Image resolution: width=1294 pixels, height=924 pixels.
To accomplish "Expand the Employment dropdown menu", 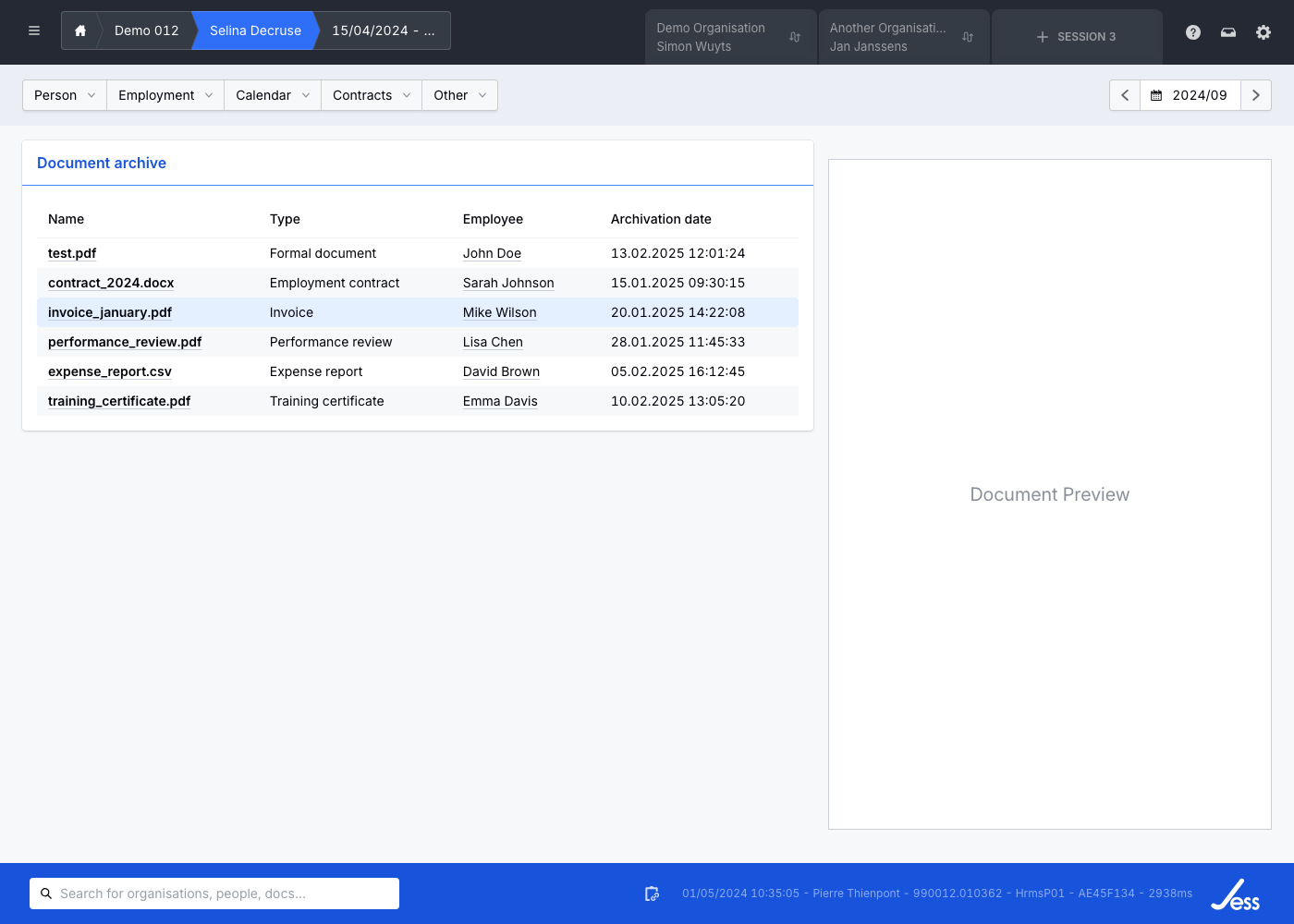I will tap(165, 95).
